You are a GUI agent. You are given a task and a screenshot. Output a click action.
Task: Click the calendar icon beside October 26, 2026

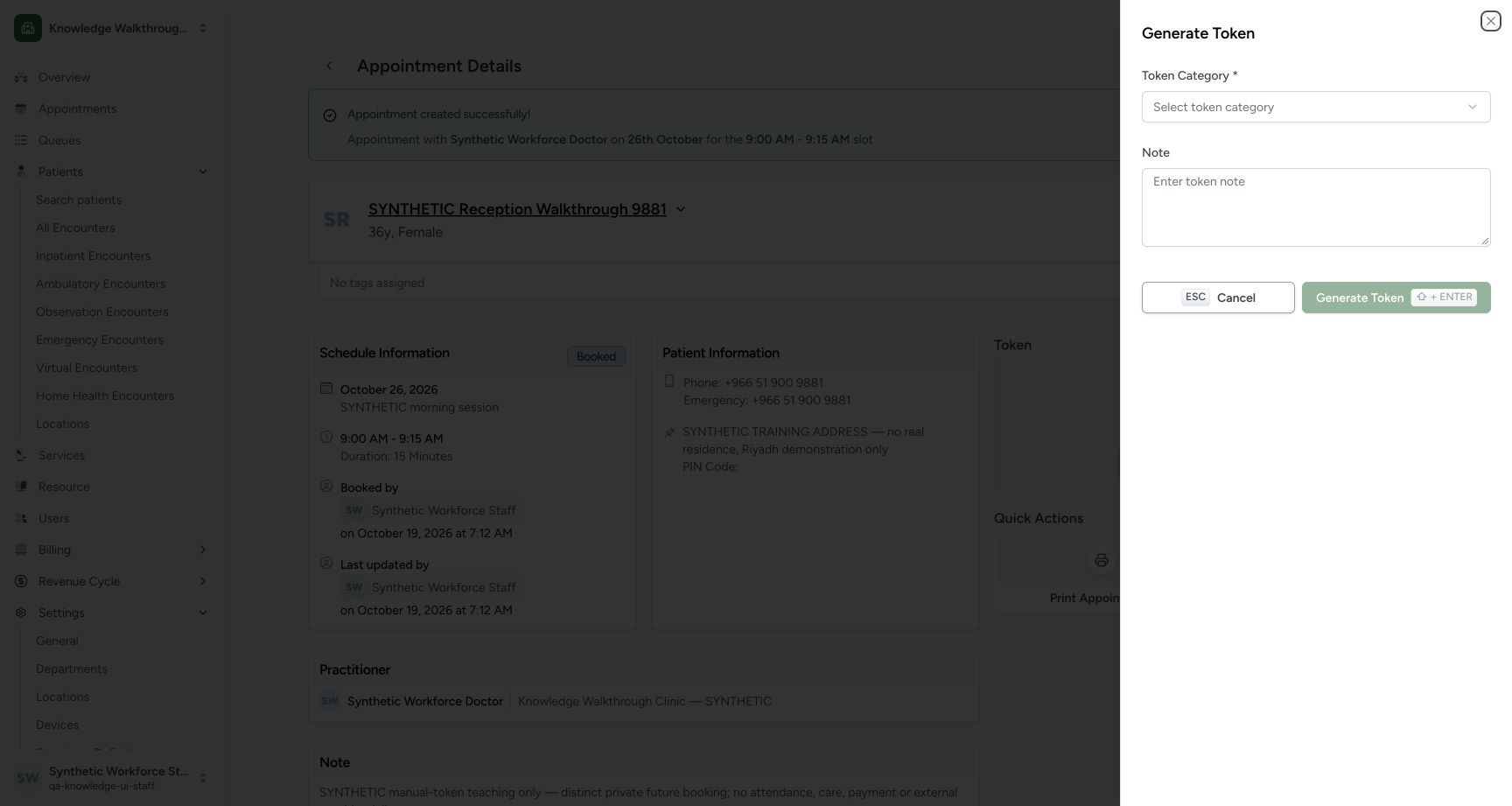coord(326,388)
